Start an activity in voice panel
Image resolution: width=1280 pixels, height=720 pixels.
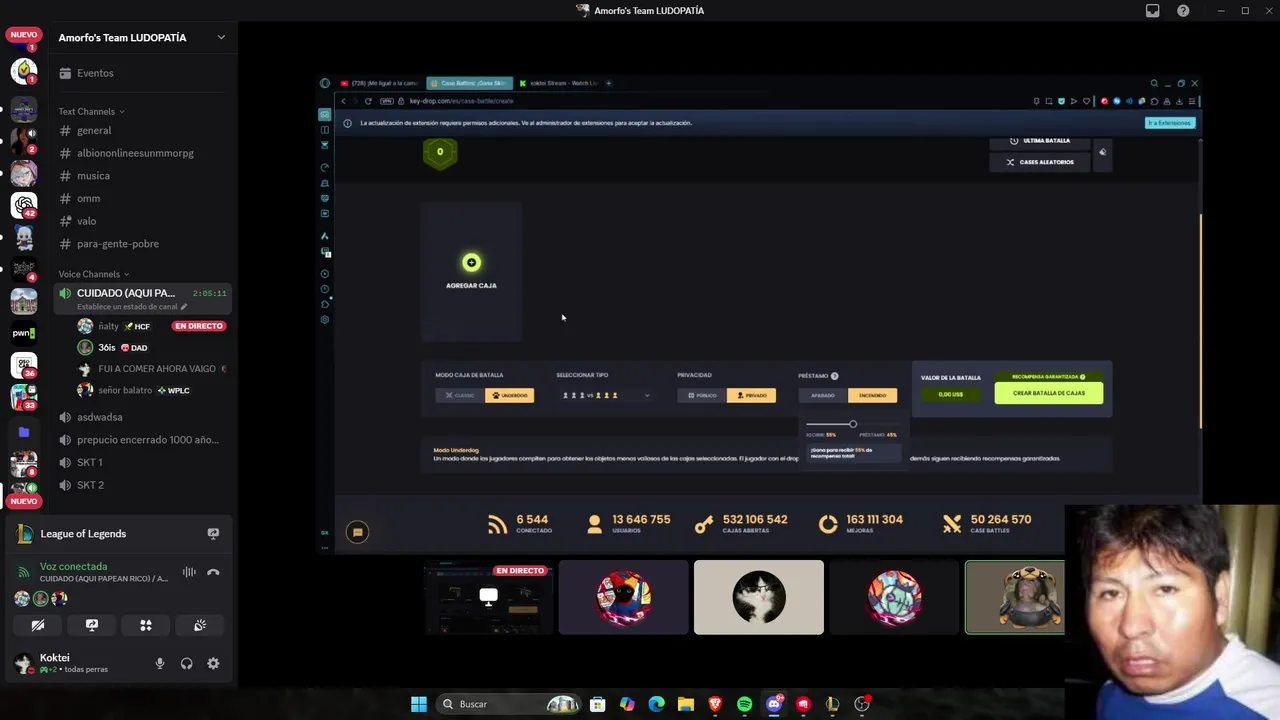coord(146,625)
